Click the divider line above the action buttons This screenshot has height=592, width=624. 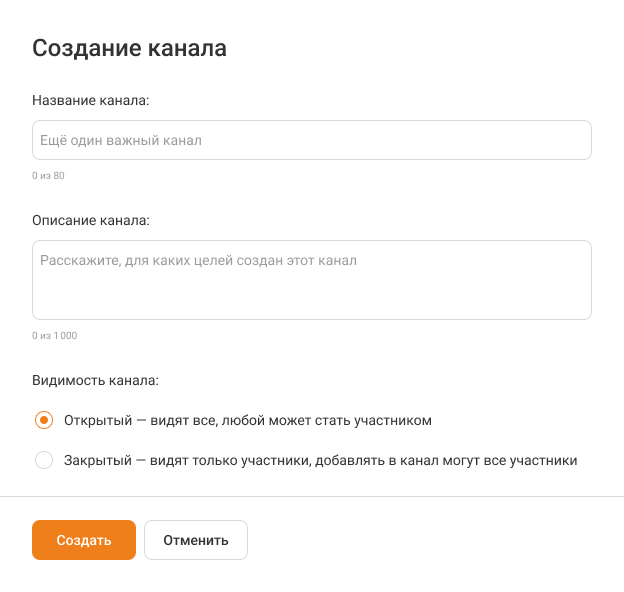(311, 496)
